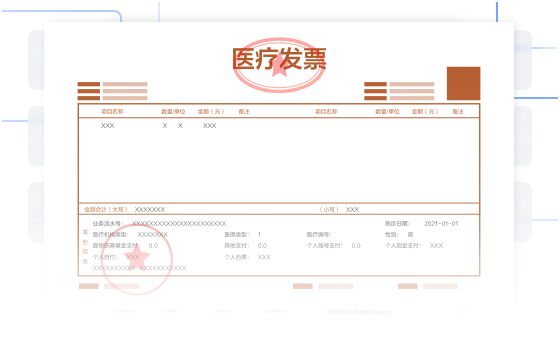This screenshot has width=560, height=364.
Task: Select the rightmost 备注 column header
Action: (x=458, y=111)
